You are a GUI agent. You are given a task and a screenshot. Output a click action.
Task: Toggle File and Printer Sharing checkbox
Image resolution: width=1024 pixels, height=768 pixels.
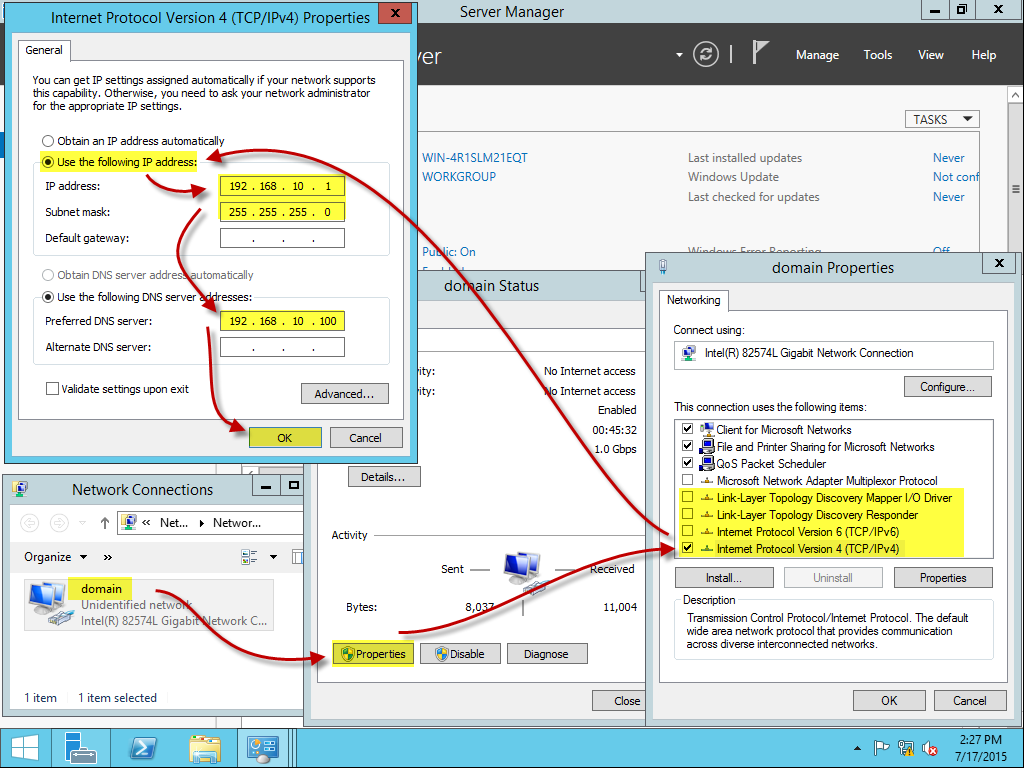pos(687,446)
